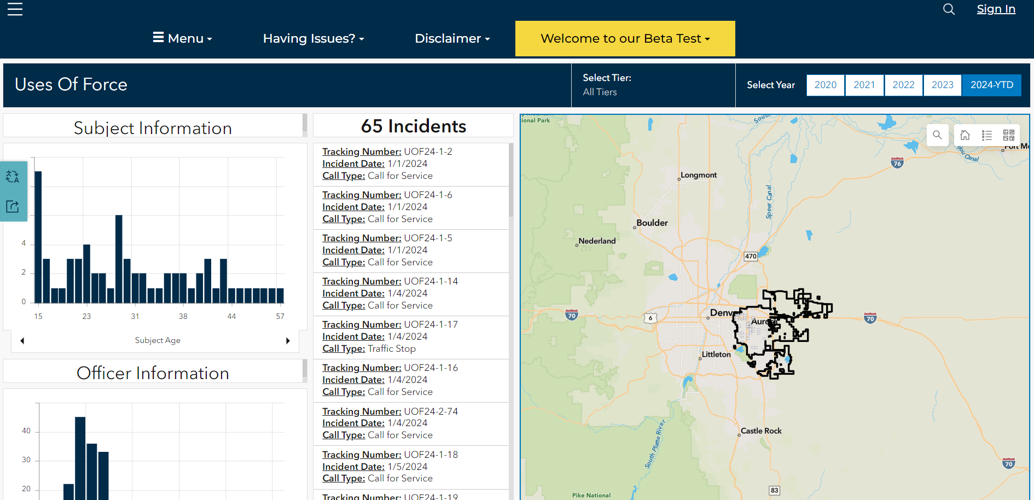The width and height of the screenshot is (1034, 500).
Task: Open the map search tool
Action: pos(937,135)
